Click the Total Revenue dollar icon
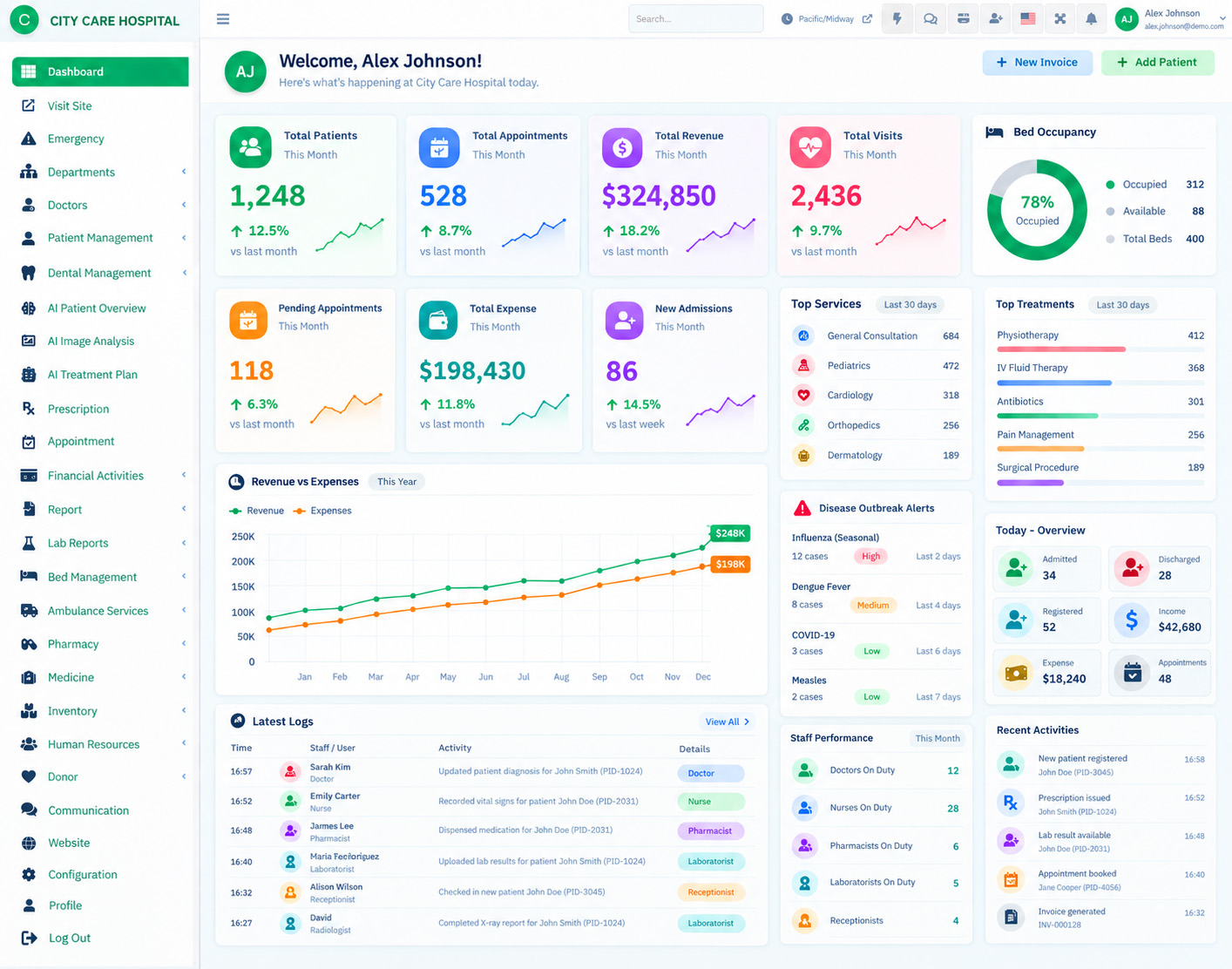Screen dimensions: 1232x969 [622, 147]
